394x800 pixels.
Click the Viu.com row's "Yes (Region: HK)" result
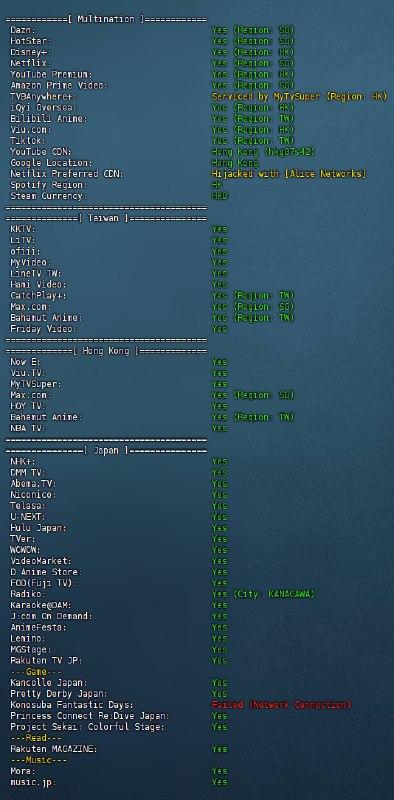[253, 130]
